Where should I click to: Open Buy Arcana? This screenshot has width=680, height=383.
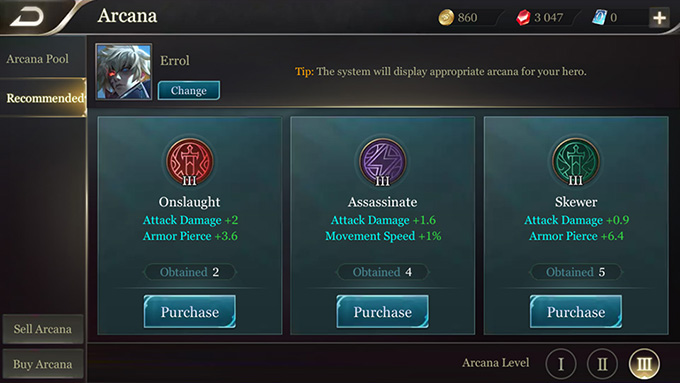[42, 364]
